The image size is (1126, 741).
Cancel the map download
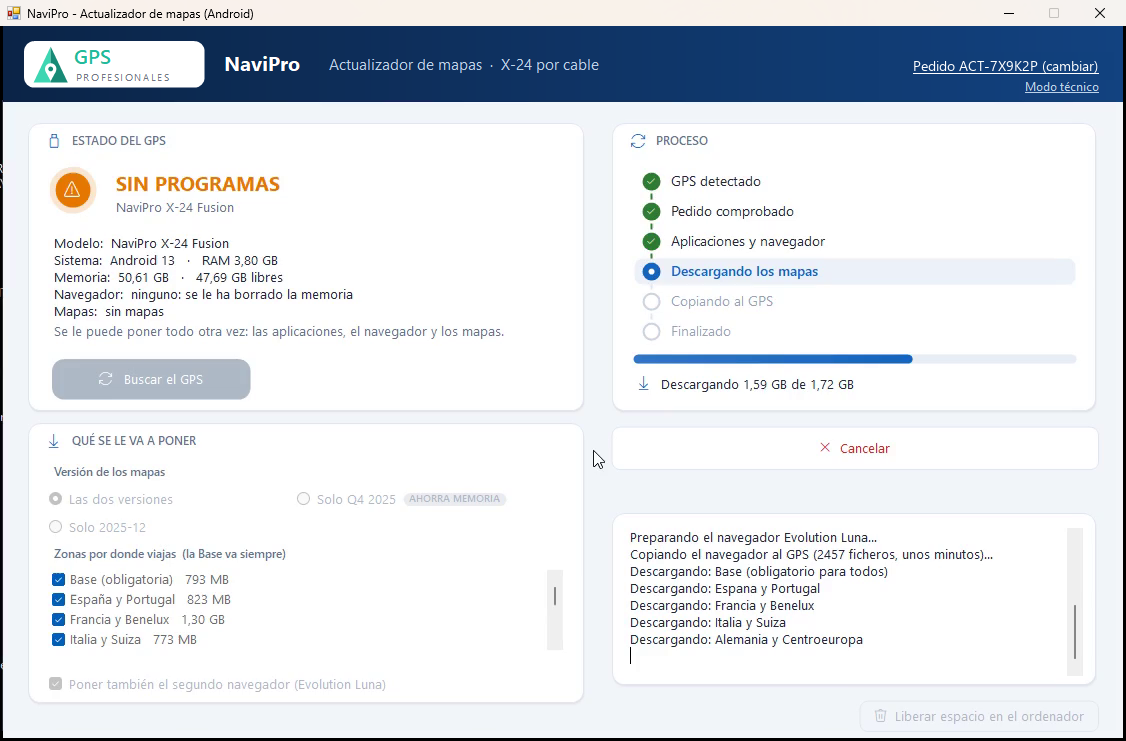pyautogui.click(x=855, y=448)
